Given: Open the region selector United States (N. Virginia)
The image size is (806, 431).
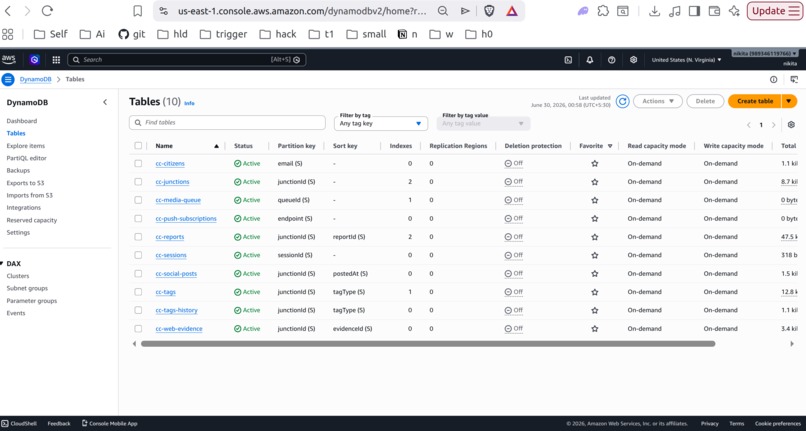Looking at the screenshot, I should click(x=686, y=60).
